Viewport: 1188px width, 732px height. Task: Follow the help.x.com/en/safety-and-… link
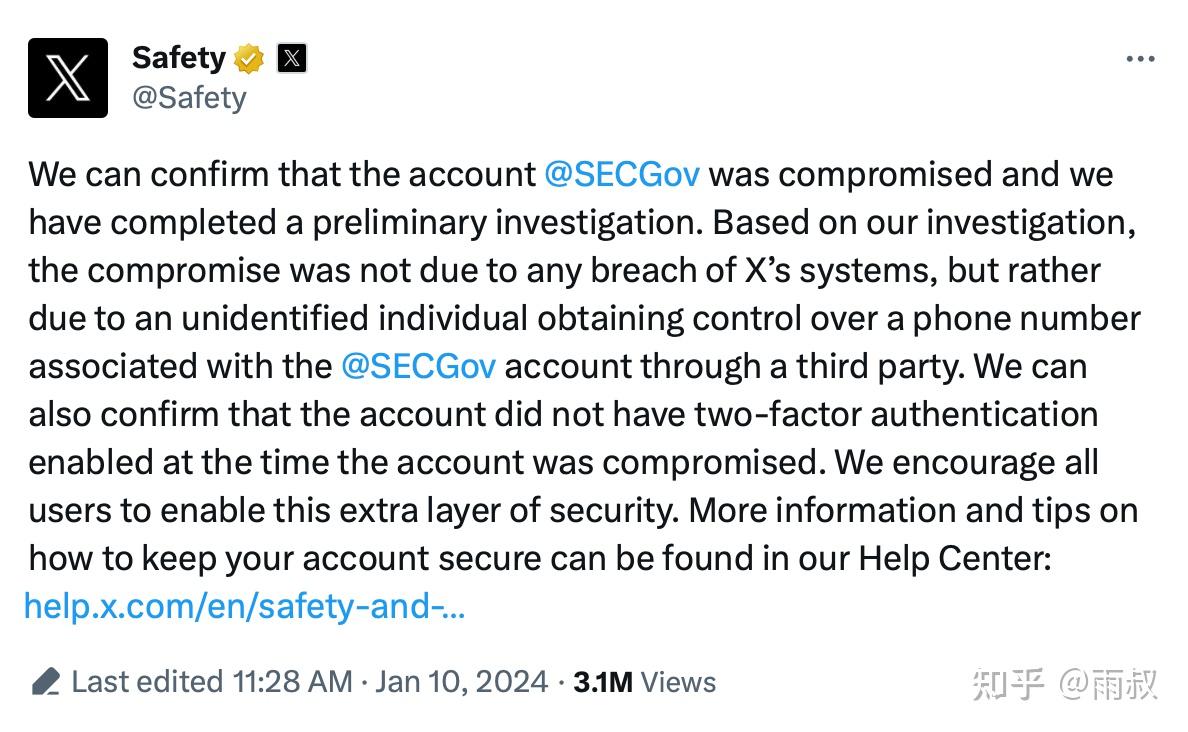click(x=245, y=606)
